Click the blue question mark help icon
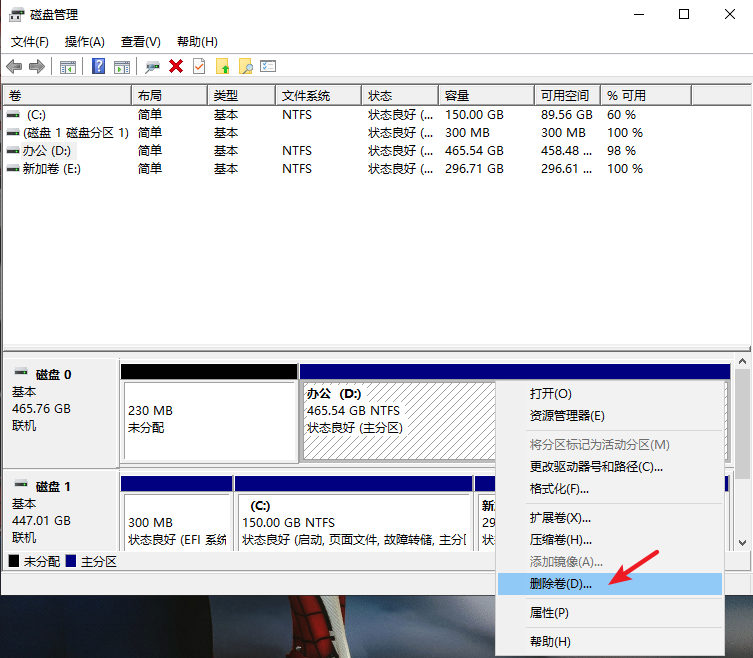This screenshot has width=753, height=658. [99, 66]
